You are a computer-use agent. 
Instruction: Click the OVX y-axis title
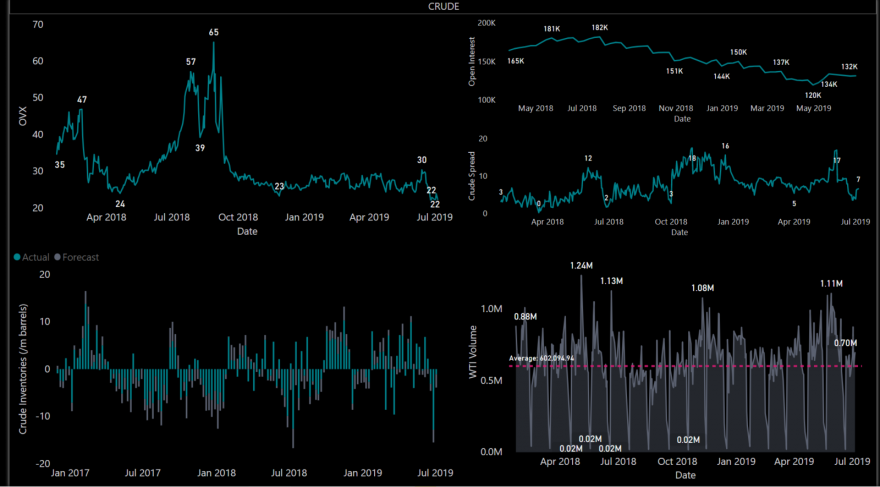[x=22, y=117]
